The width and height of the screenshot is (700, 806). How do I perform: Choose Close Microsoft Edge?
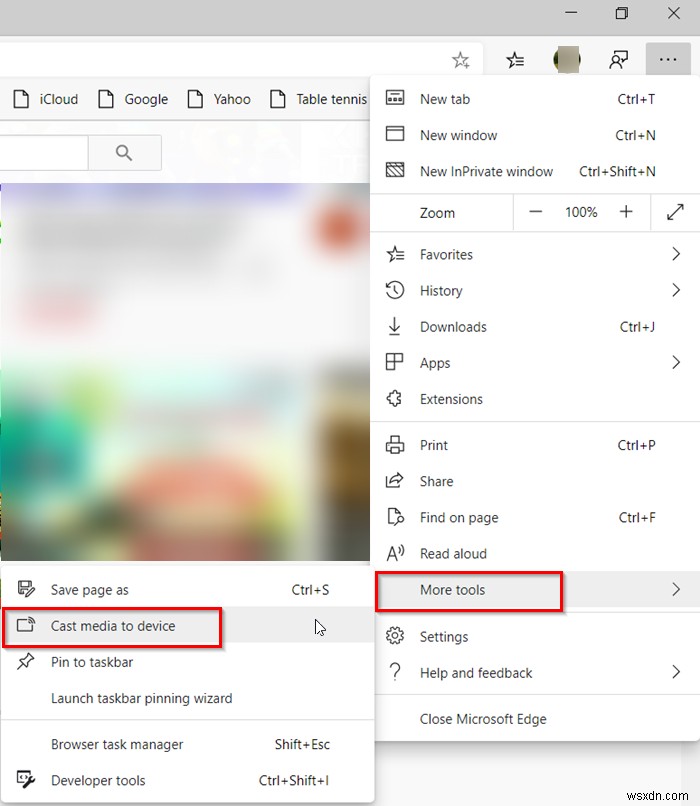(535, 719)
